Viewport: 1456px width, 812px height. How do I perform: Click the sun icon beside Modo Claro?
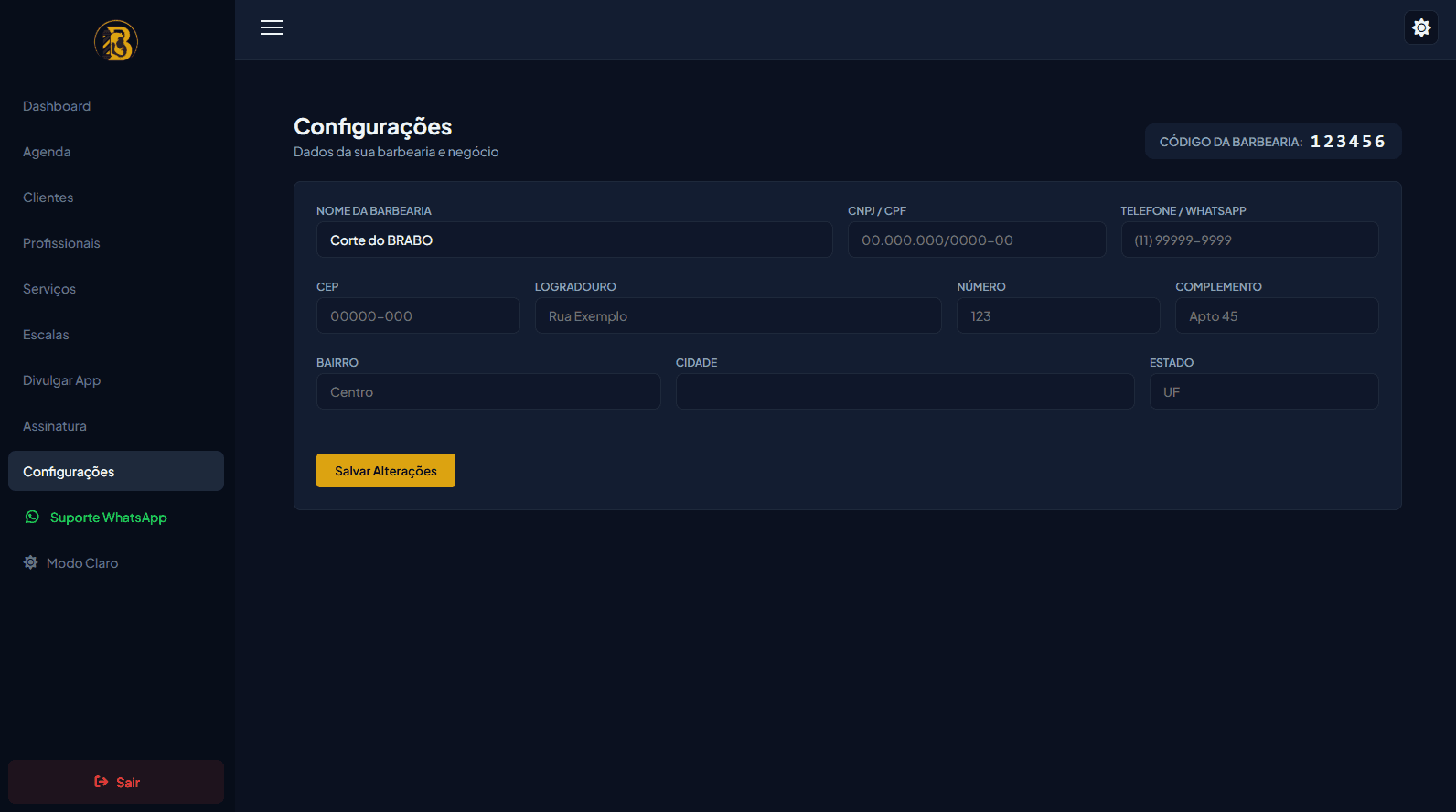click(x=30, y=562)
